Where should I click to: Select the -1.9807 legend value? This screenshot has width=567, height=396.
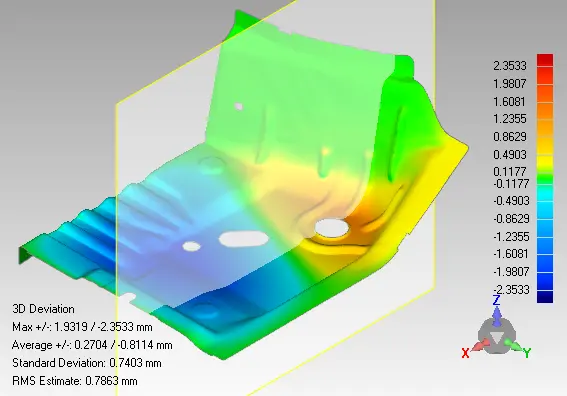[511, 272]
